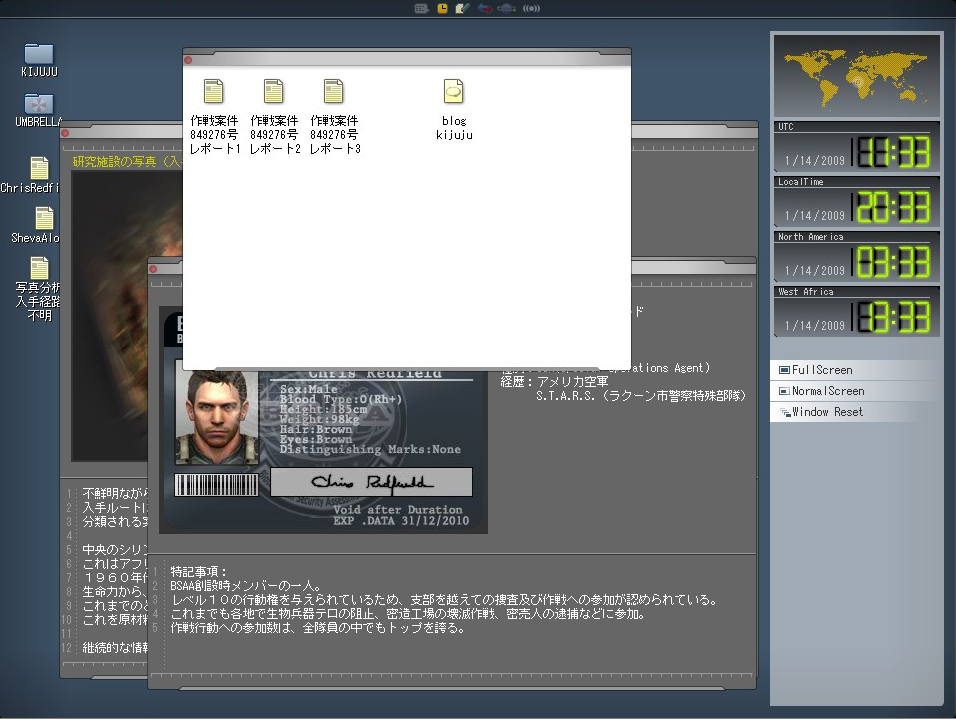Click the UTC clock display

857,146
